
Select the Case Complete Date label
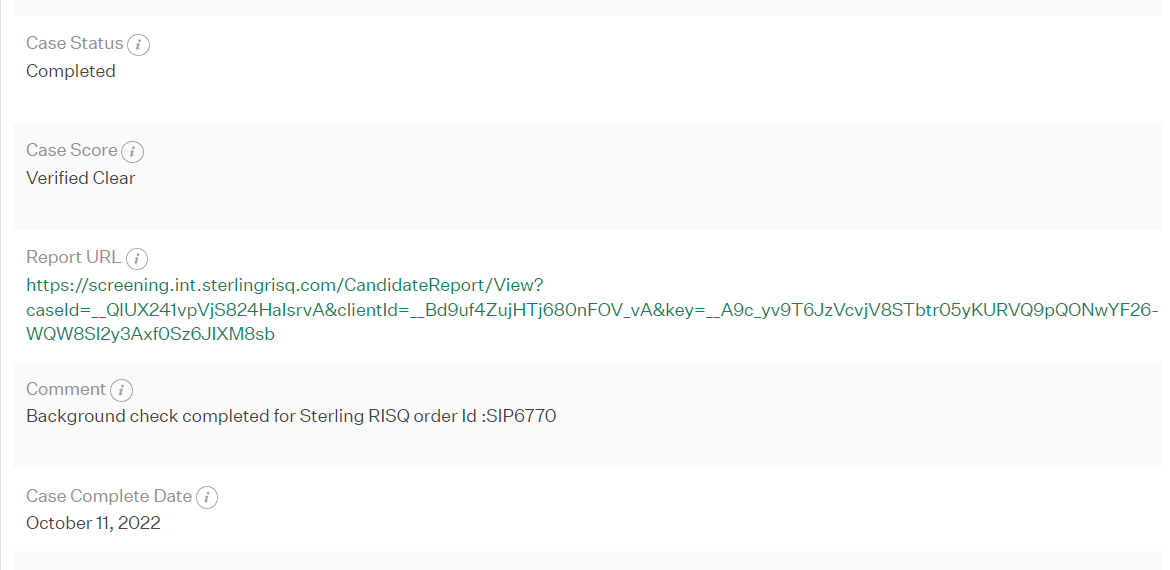109,495
